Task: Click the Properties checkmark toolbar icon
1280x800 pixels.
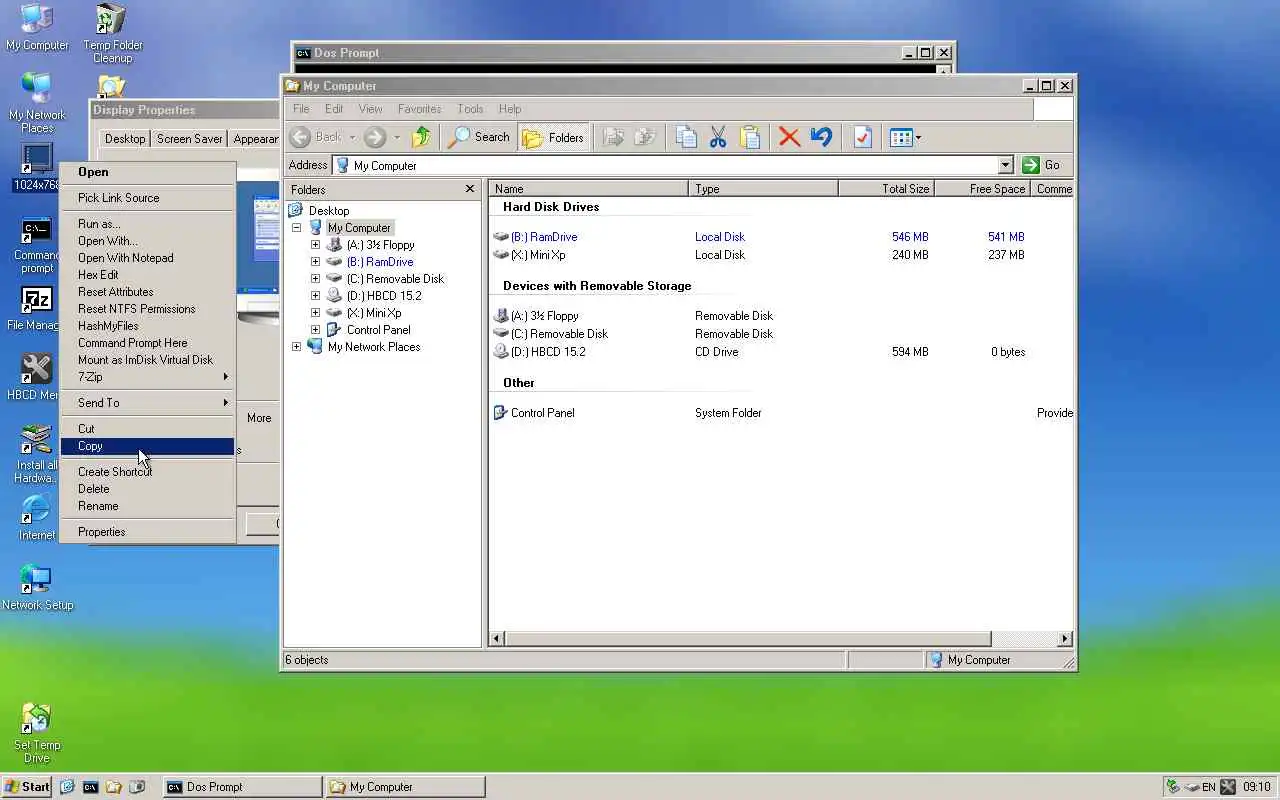Action: 862,137
